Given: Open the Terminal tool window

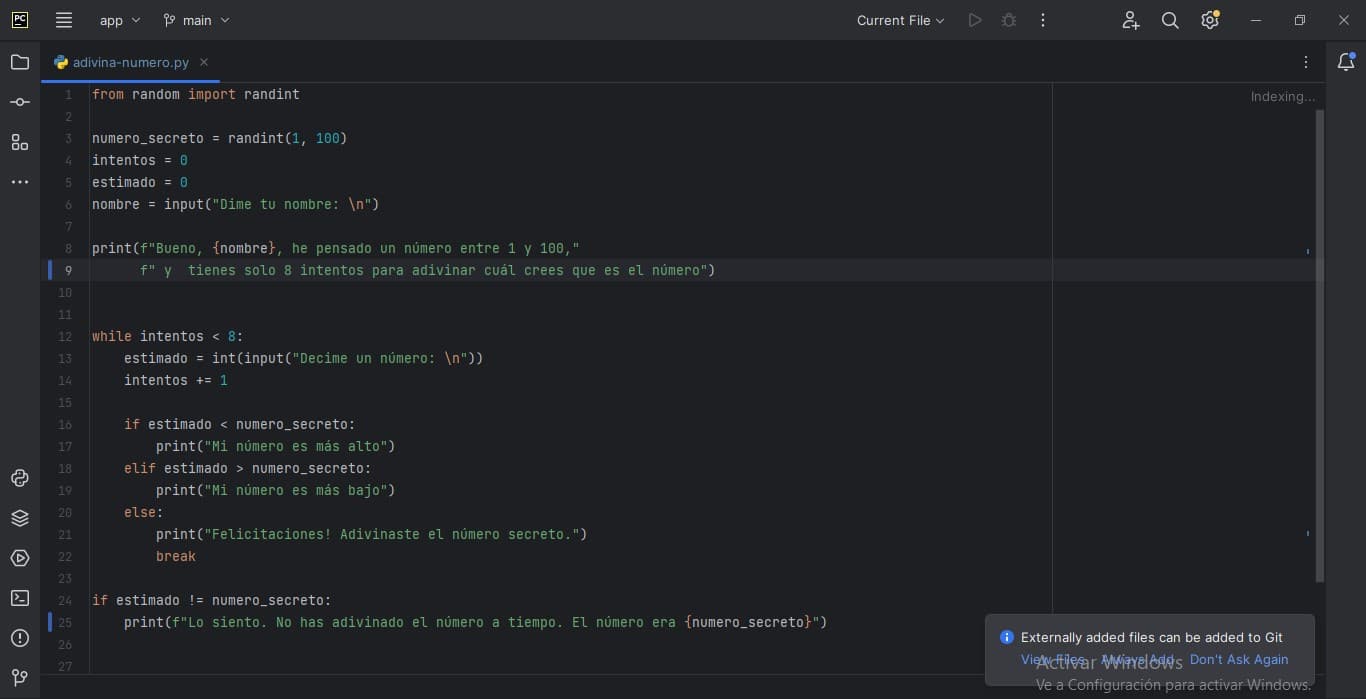Looking at the screenshot, I should [x=20, y=598].
